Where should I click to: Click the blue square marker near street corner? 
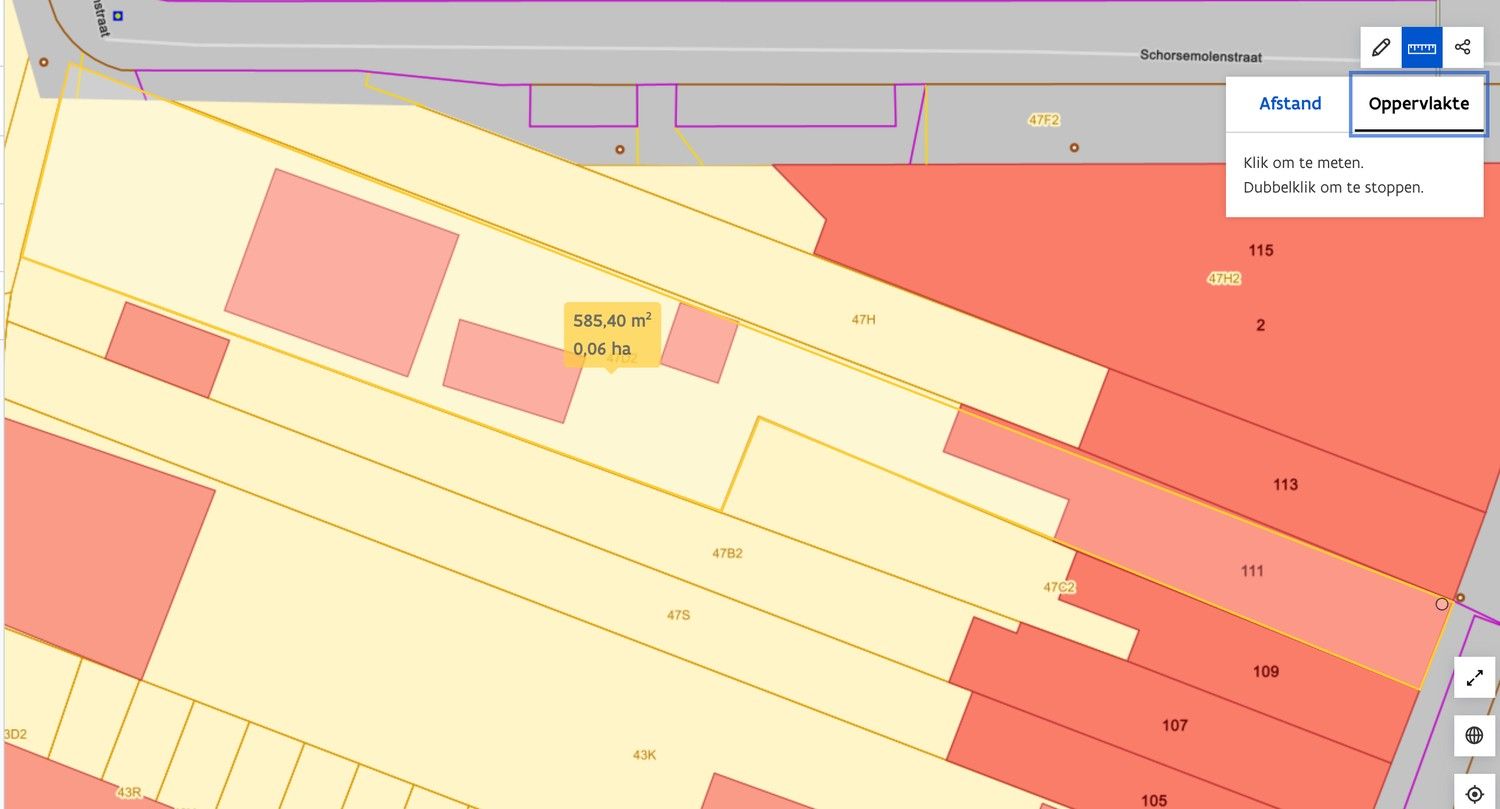tap(118, 16)
